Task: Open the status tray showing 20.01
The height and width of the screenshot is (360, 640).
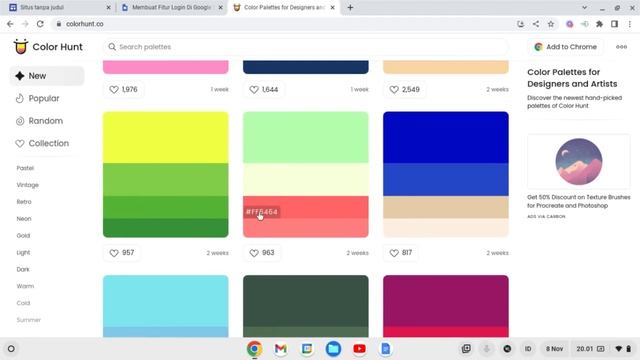Action: pos(603,349)
